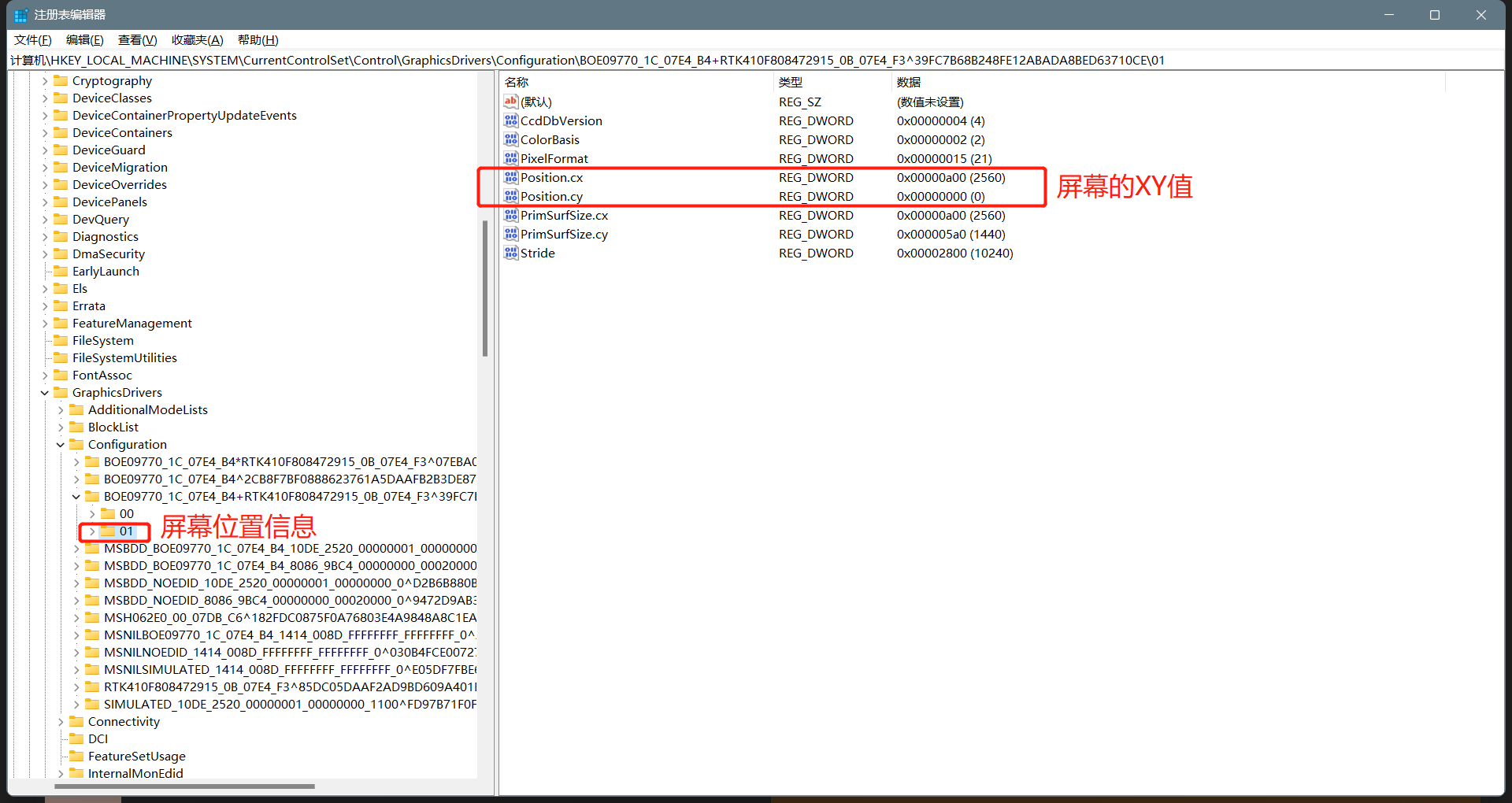Screen dimensions: 1512x803
Task: Click the Position.cx DWORD value icon
Action: (511, 178)
